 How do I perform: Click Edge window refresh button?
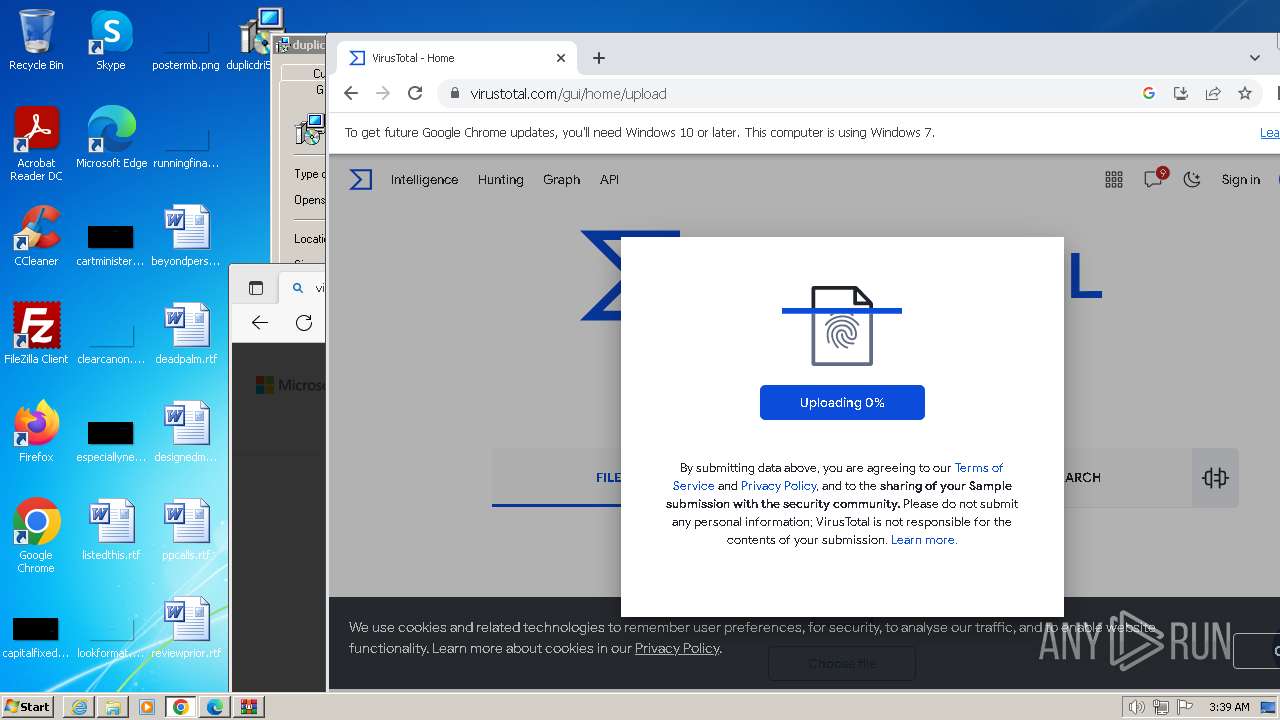tap(304, 322)
